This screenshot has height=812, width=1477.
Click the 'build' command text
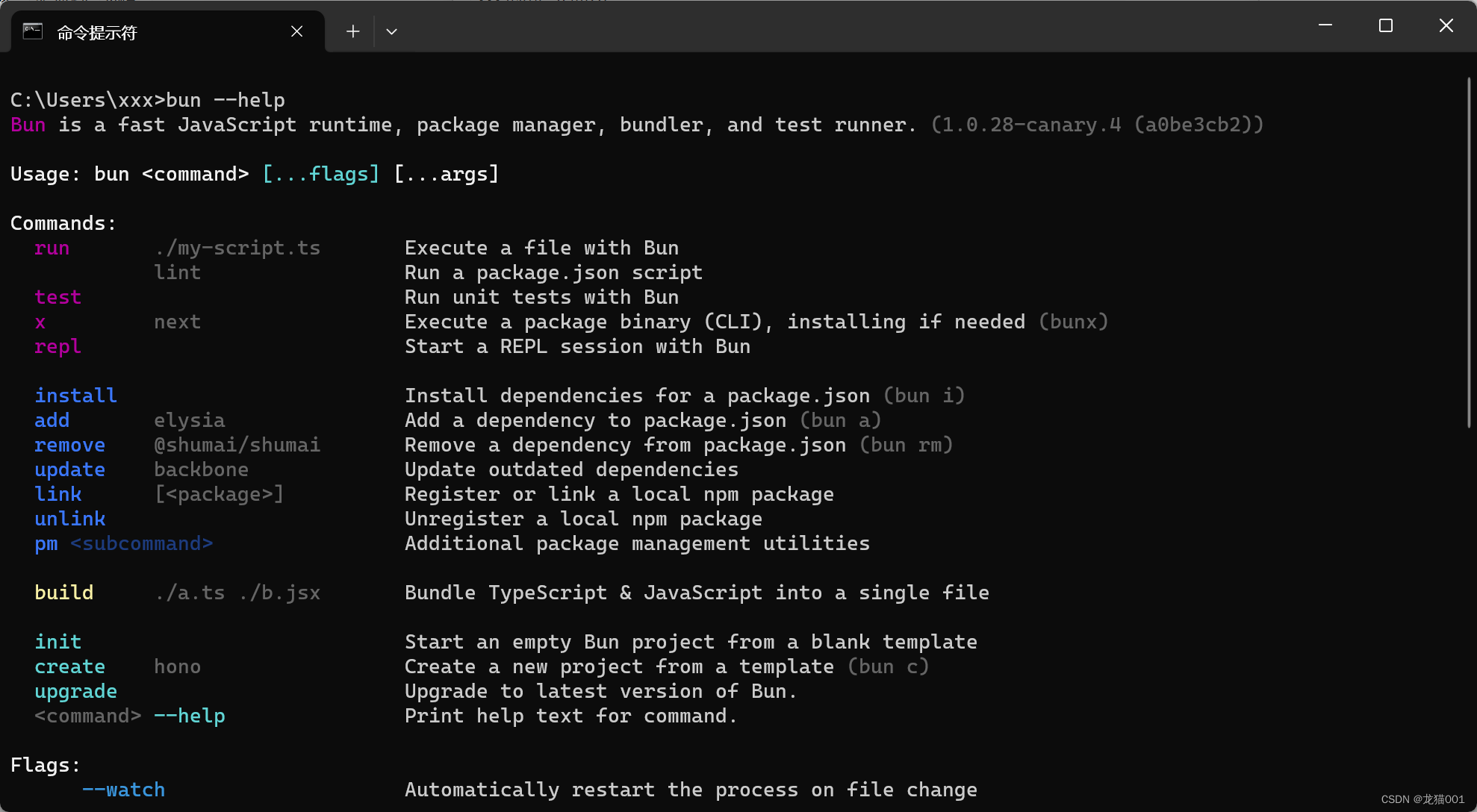point(63,593)
